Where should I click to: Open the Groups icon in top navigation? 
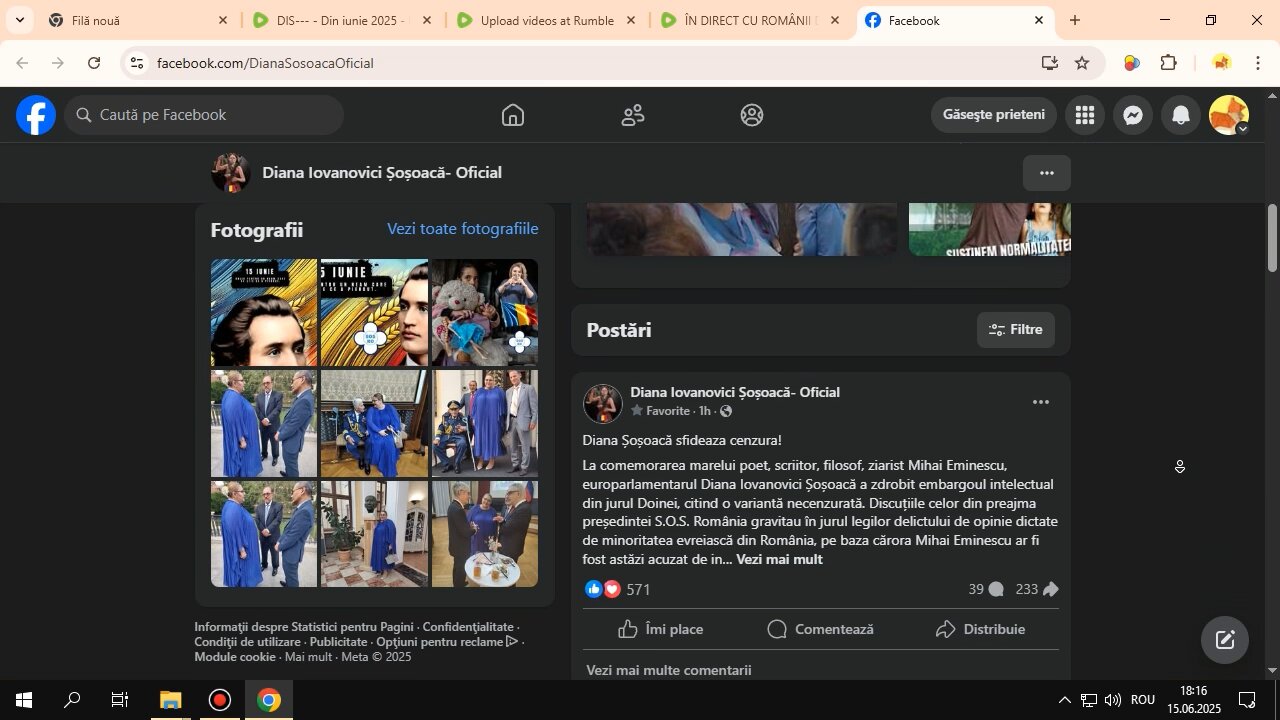pyautogui.click(x=752, y=115)
